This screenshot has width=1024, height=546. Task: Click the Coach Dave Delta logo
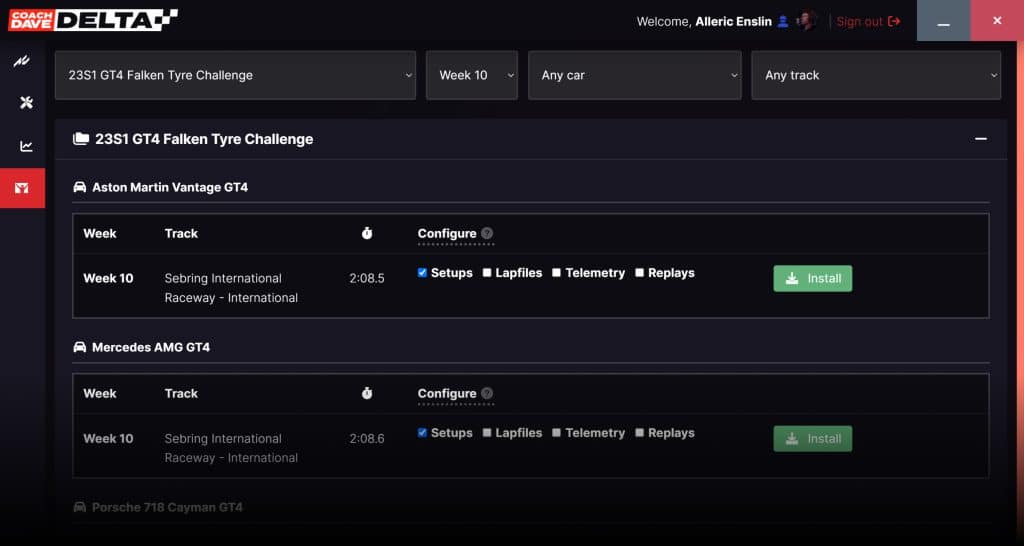coord(93,20)
